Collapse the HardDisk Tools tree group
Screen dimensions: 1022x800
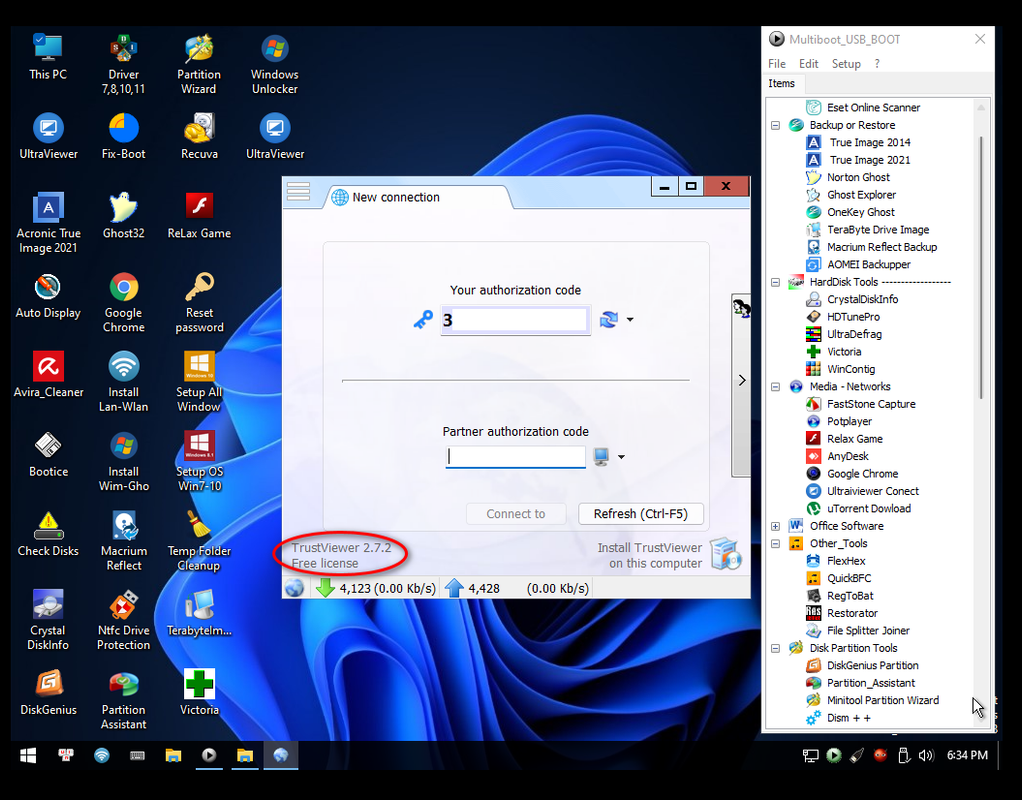coord(776,282)
